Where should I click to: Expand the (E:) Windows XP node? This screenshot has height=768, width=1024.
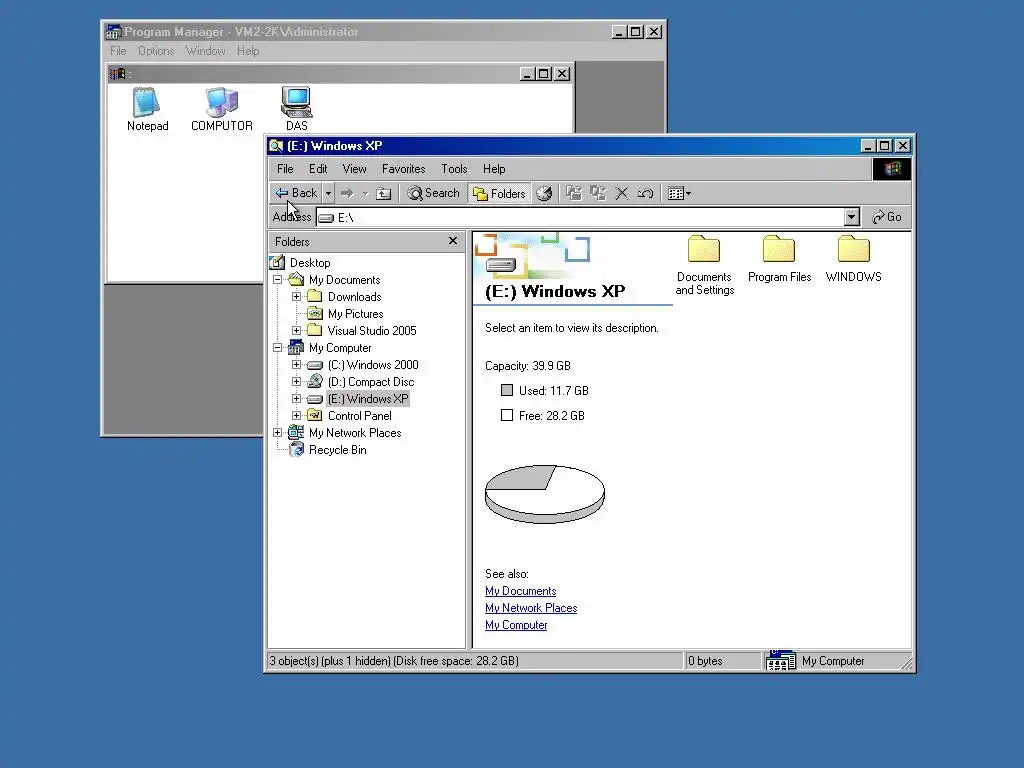(x=296, y=398)
